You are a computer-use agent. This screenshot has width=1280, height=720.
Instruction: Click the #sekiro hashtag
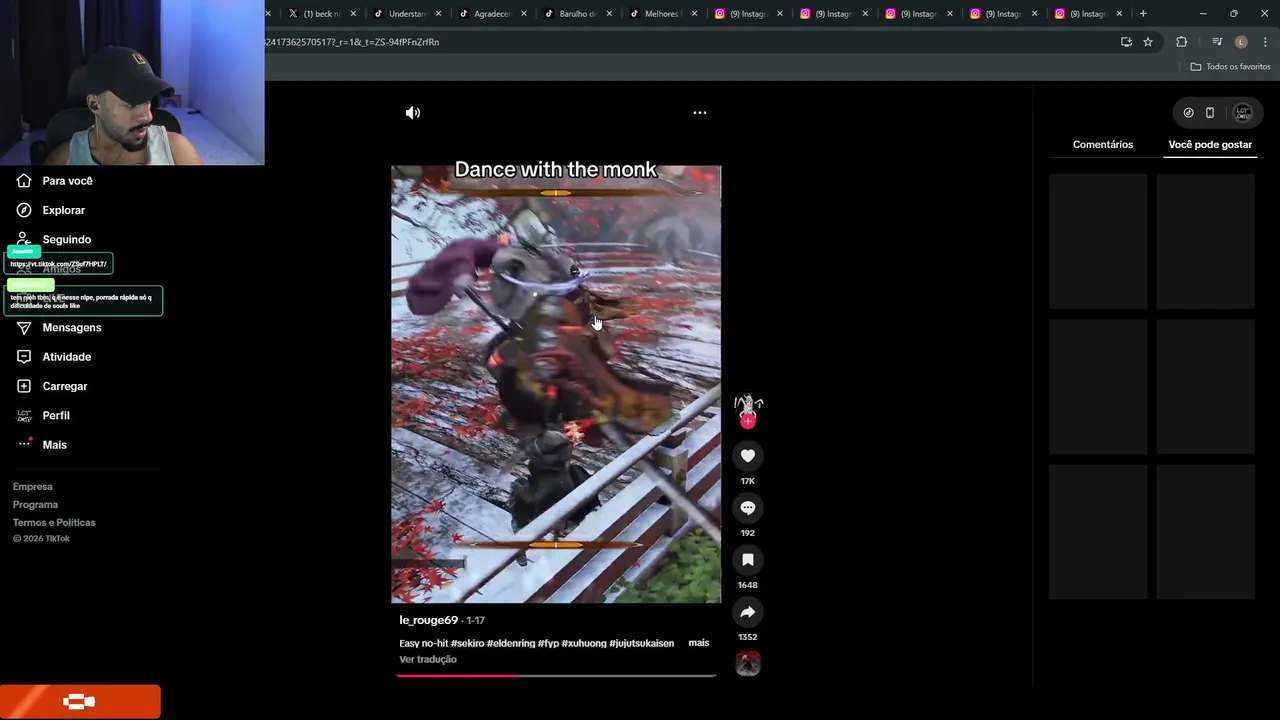tap(467, 643)
